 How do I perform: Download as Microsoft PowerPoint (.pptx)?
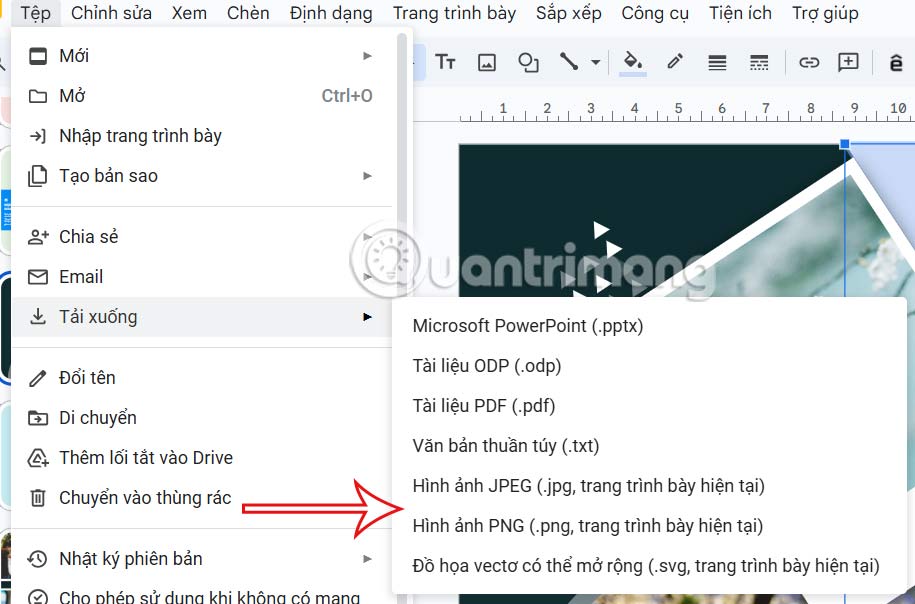click(530, 325)
